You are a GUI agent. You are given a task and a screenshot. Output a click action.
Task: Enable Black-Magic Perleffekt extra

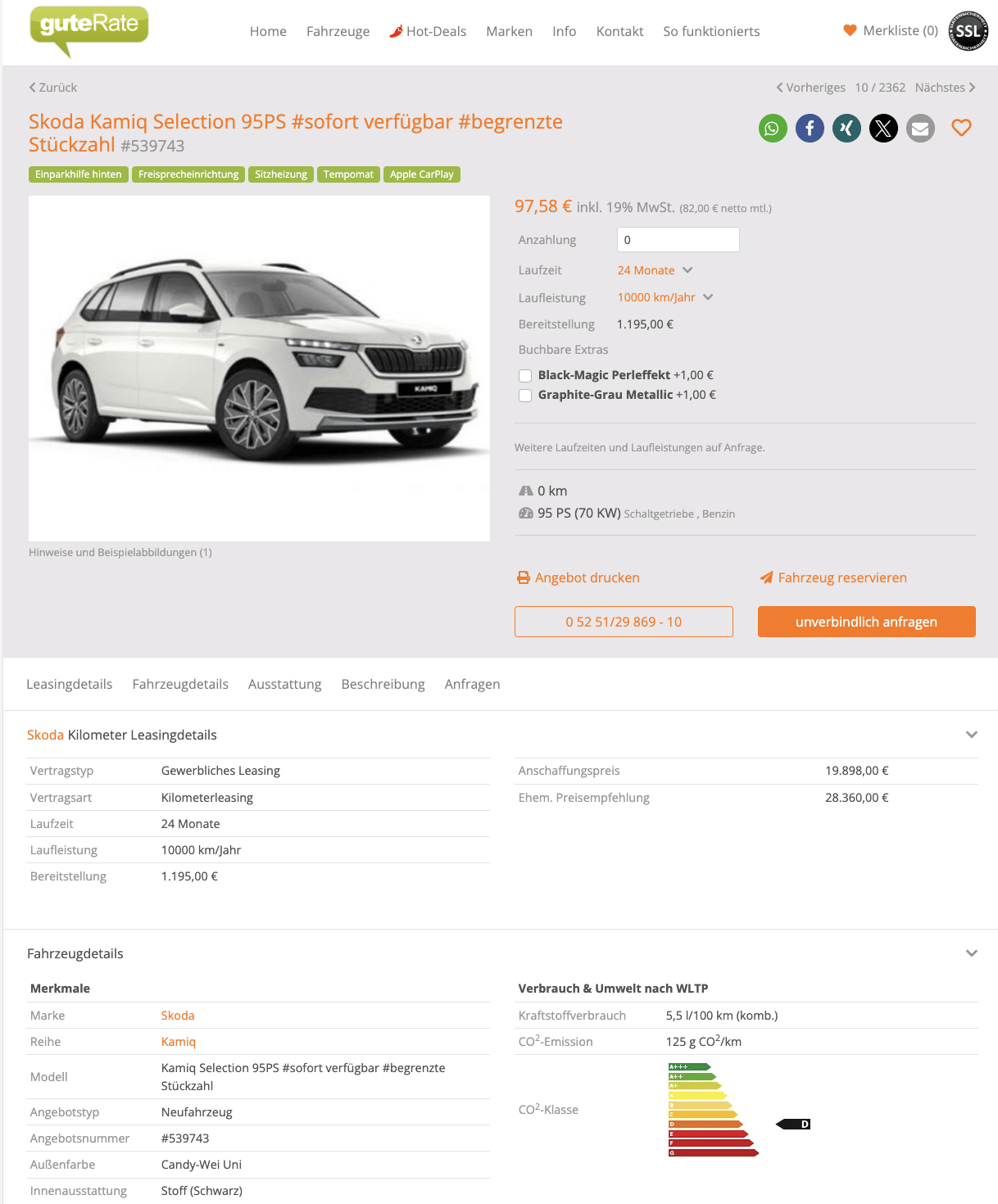pyautogui.click(x=525, y=376)
